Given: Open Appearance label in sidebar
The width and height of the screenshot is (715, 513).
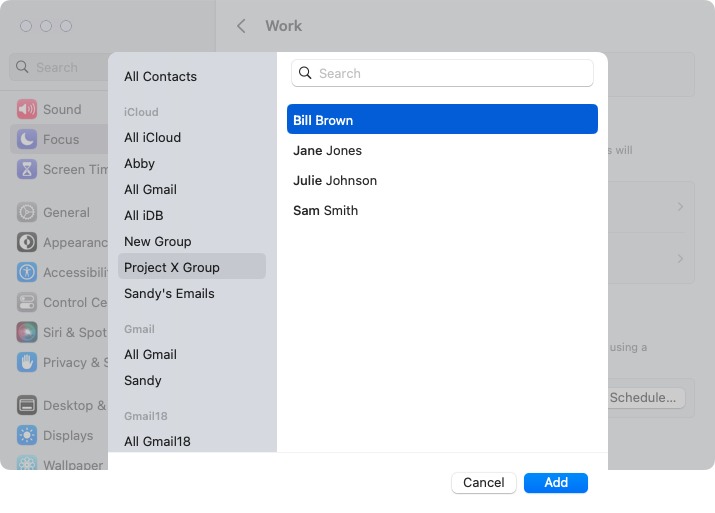Looking at the screenshot, I should click(76, 243).
